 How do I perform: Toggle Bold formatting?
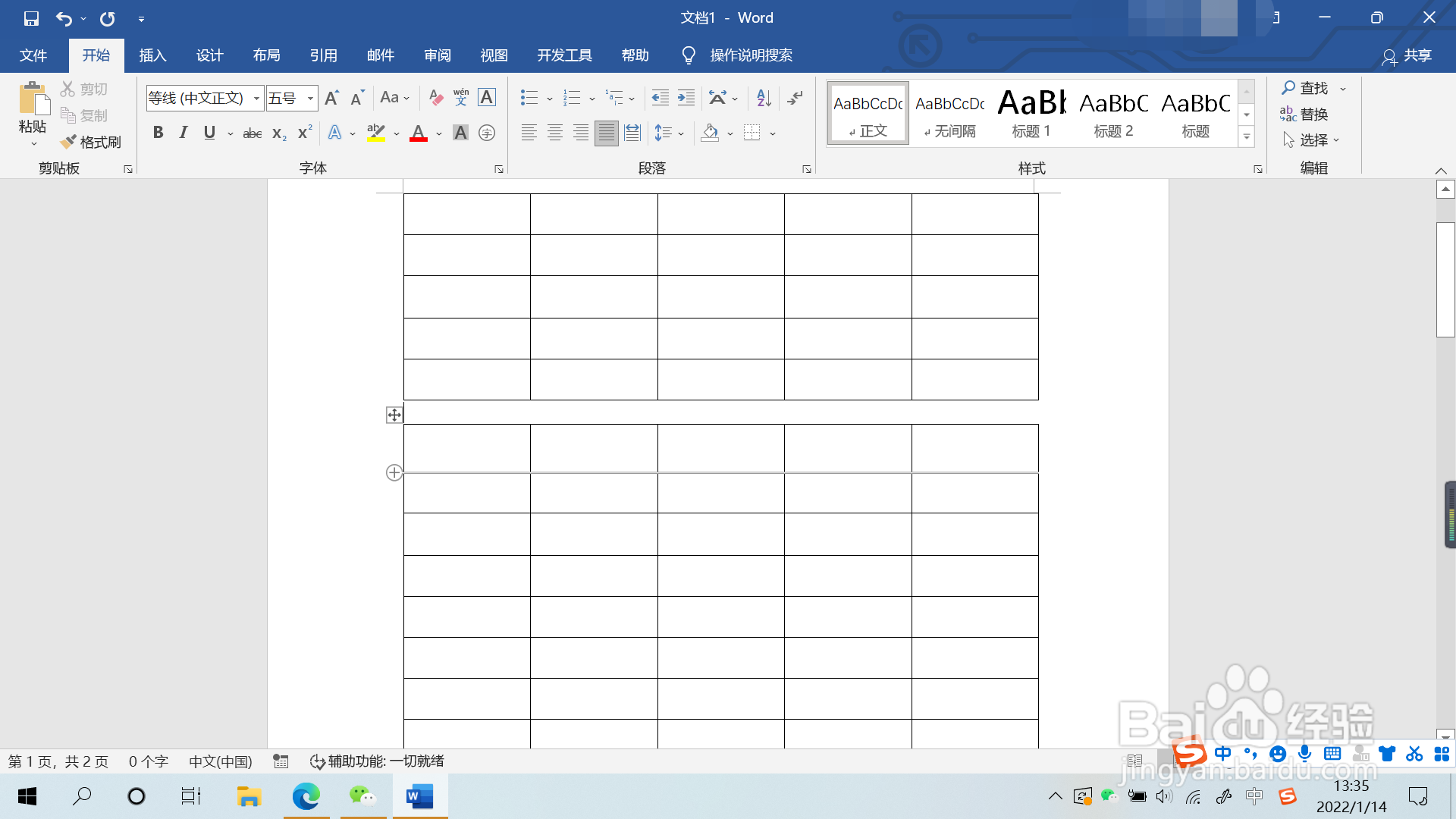pyautogui.click(x=158, y=133)
